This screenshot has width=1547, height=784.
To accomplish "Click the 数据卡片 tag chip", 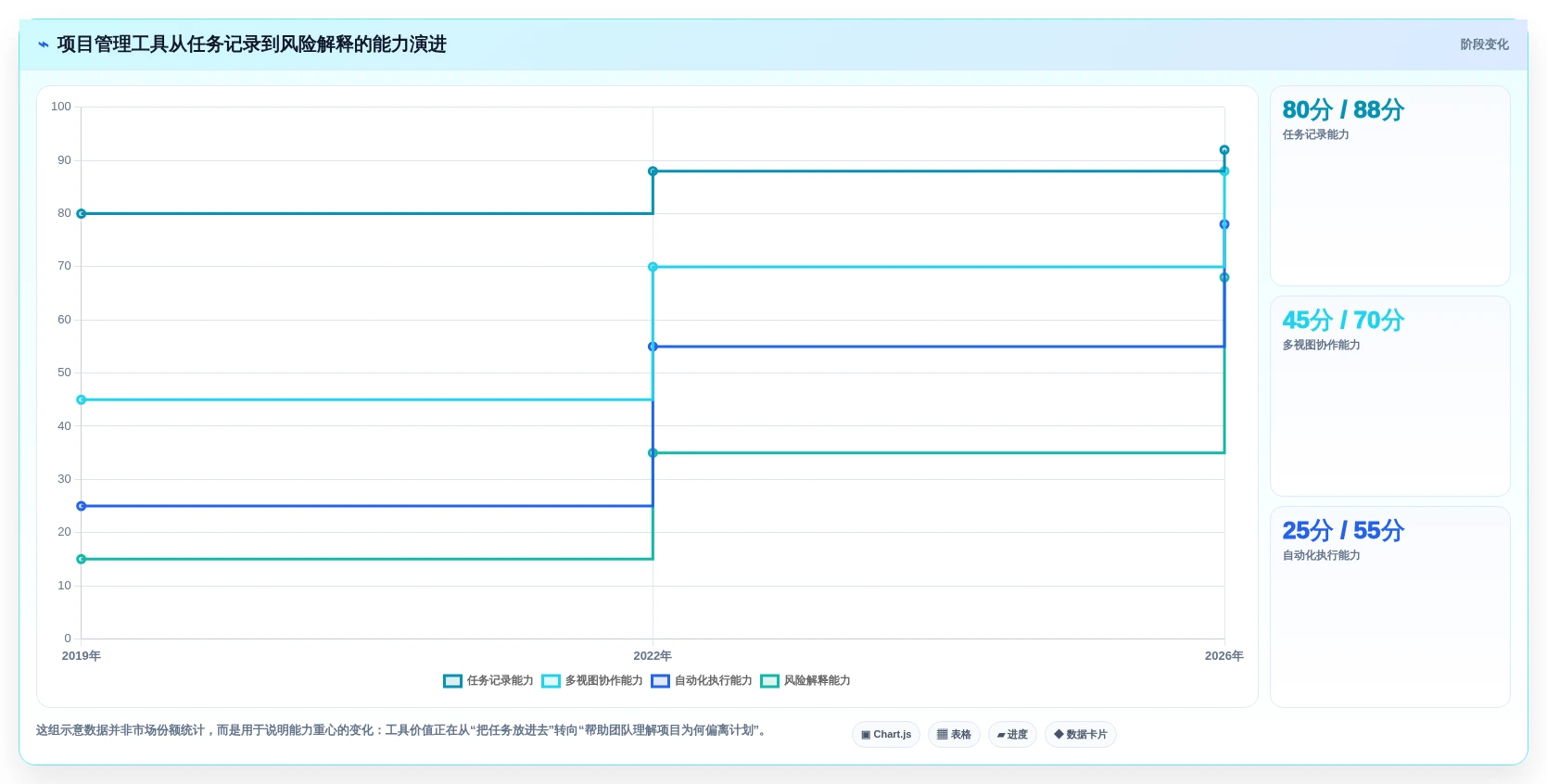I will 1081,734.
